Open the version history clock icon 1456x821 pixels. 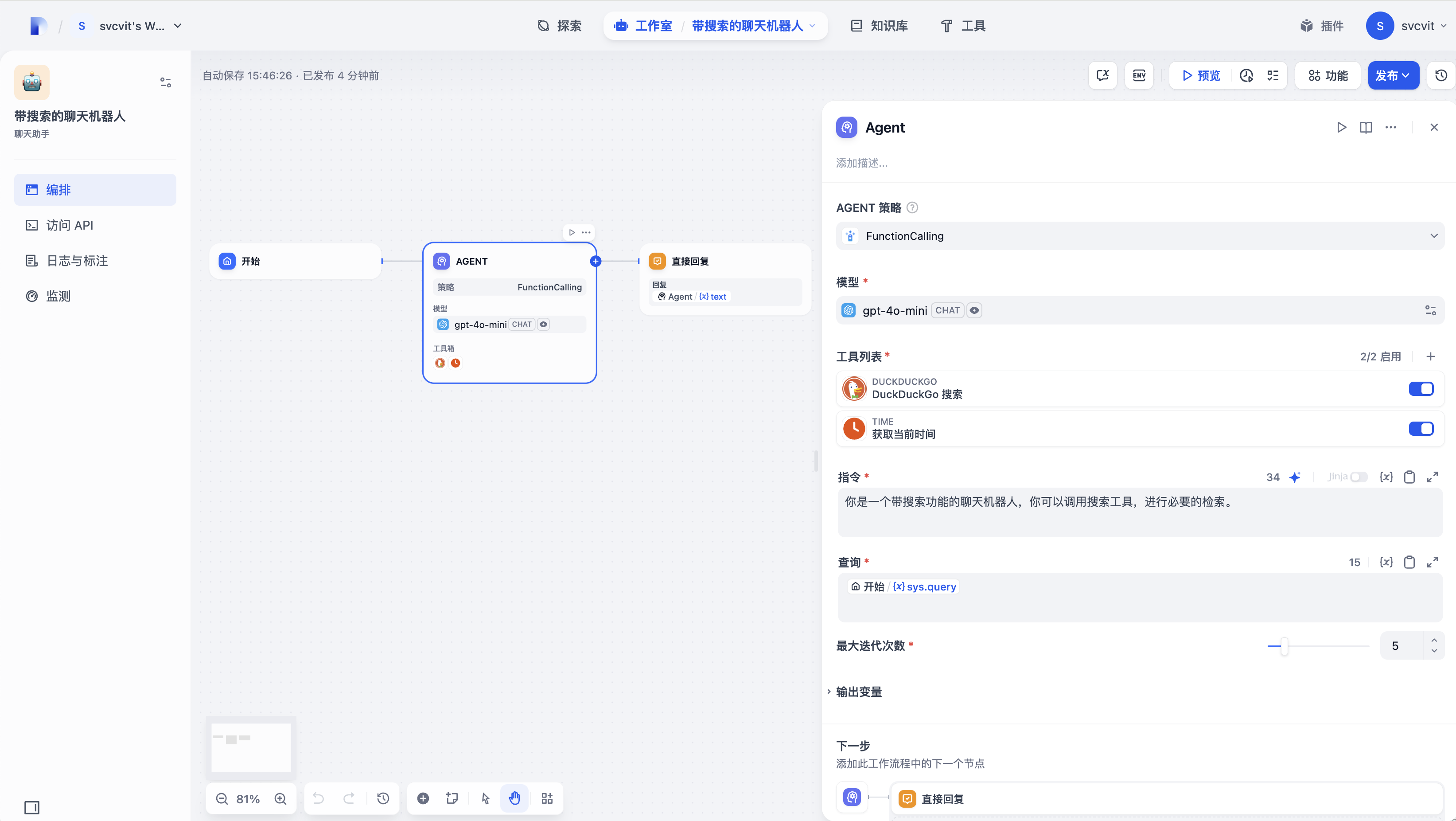pos(1441,75)
